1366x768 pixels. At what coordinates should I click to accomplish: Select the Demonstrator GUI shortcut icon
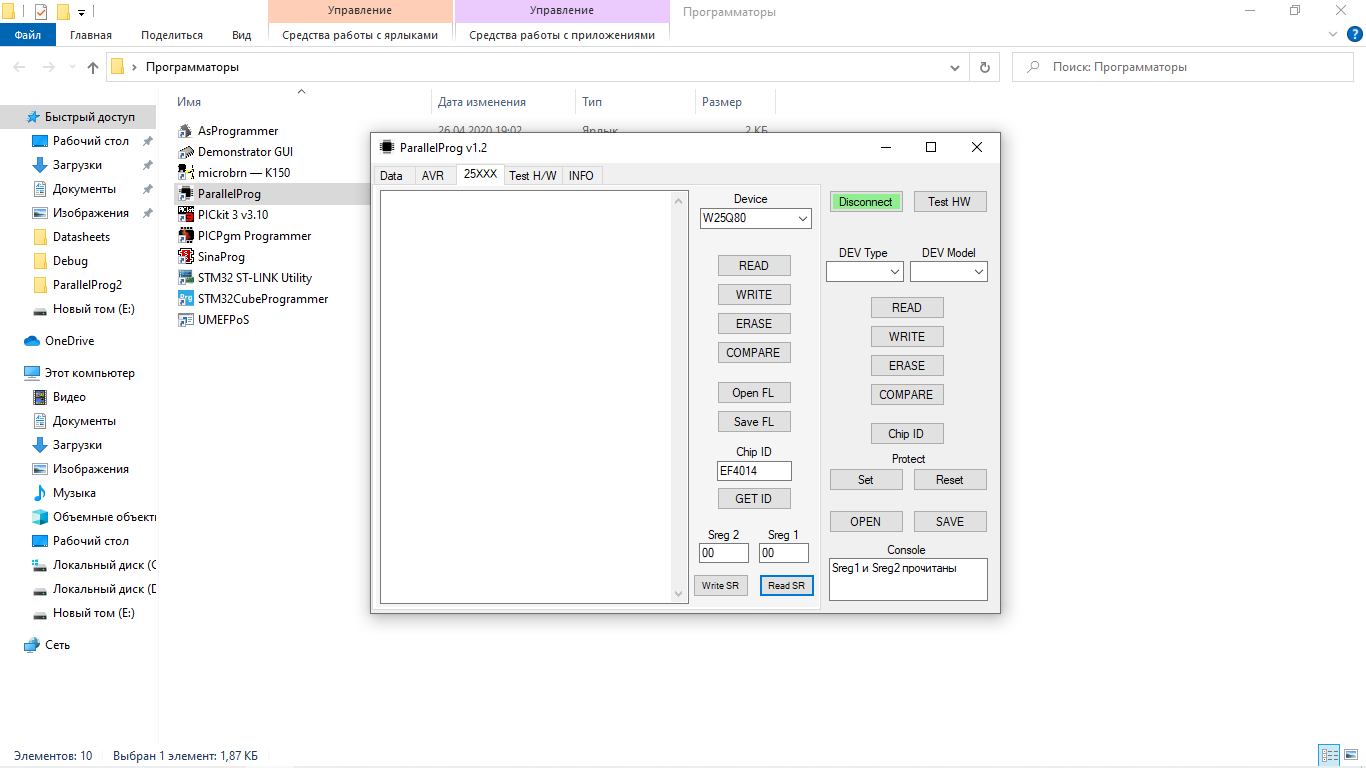[186, 152]
